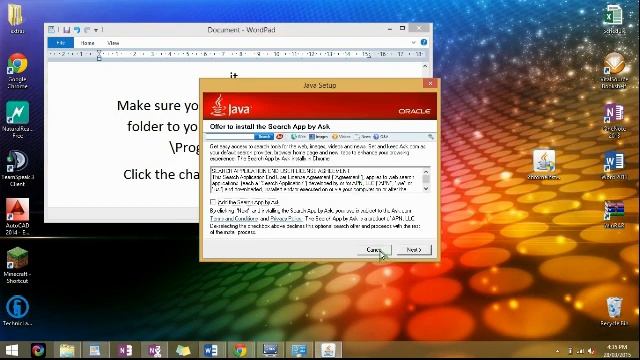Switch to WordPad View tab
Viewport: 640px width, 360px height.
pos(113,42)
